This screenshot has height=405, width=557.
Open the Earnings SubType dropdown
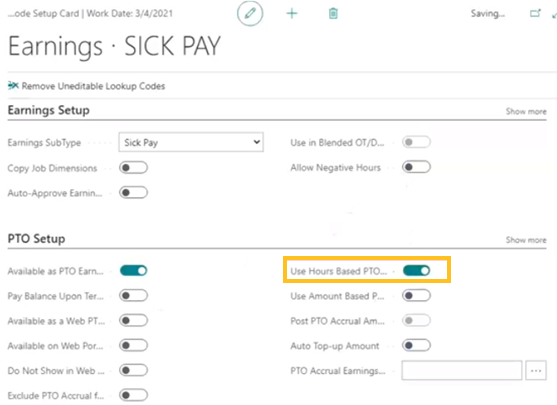tap(191, 142)
